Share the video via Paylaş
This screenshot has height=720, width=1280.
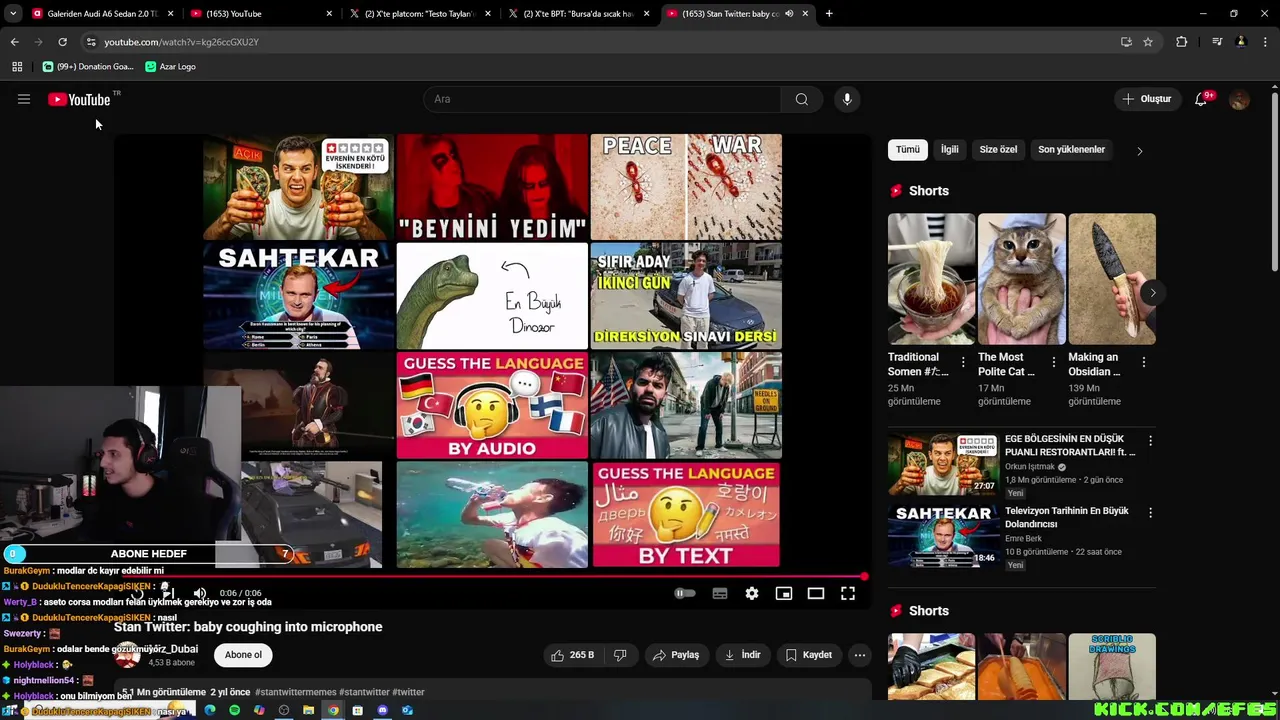coord(675,655)
